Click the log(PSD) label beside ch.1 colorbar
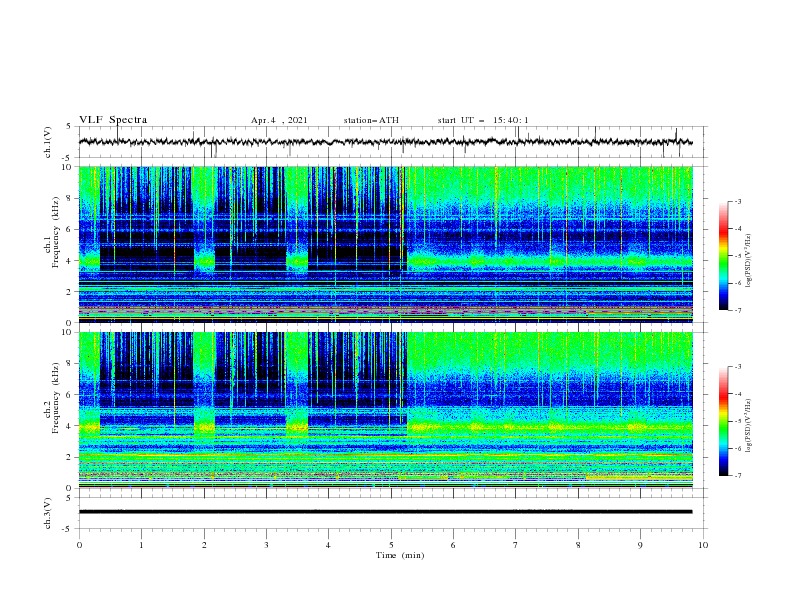This screenshot has height=612, width=792. (749, 261)
